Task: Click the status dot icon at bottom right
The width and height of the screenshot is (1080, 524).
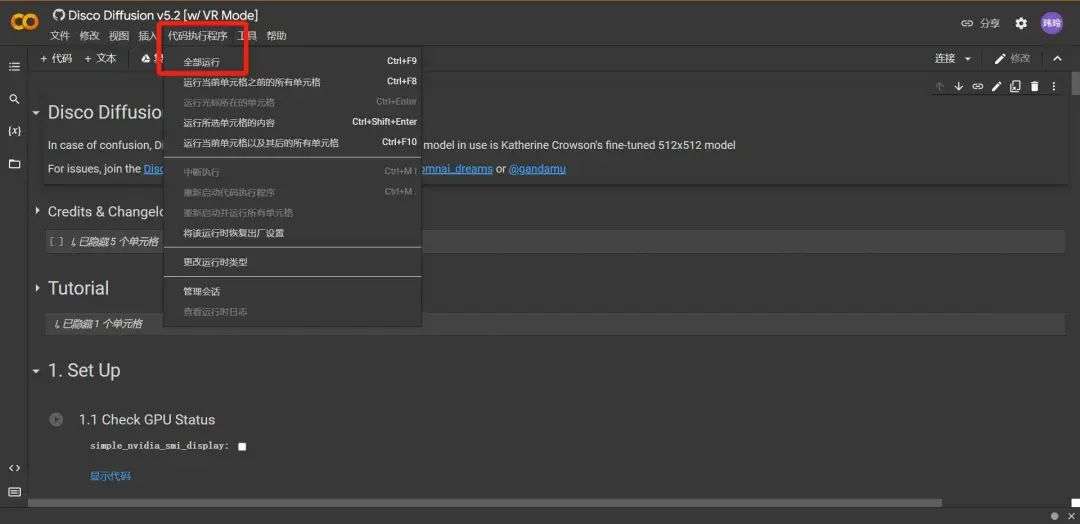Action: click(1055, 516)
